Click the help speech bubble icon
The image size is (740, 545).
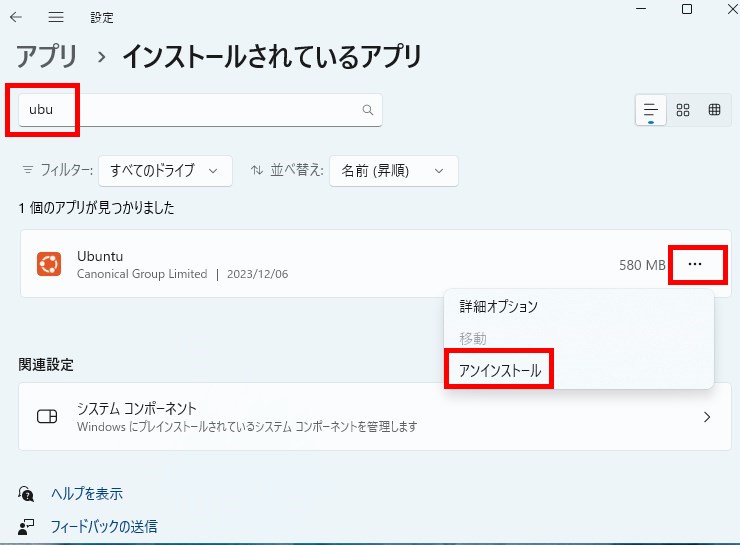26,494
